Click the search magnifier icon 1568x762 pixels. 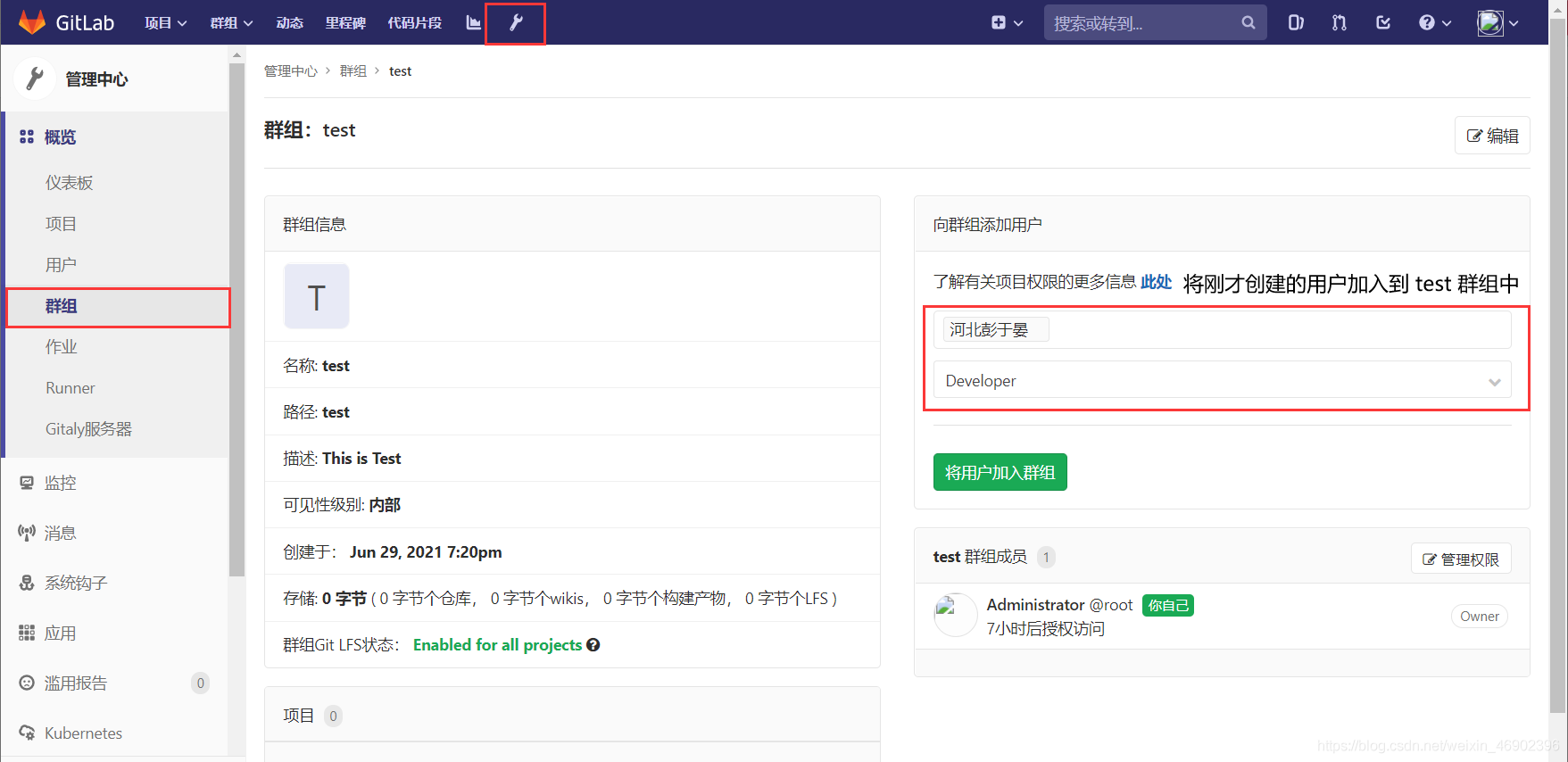coord(1248,22)
